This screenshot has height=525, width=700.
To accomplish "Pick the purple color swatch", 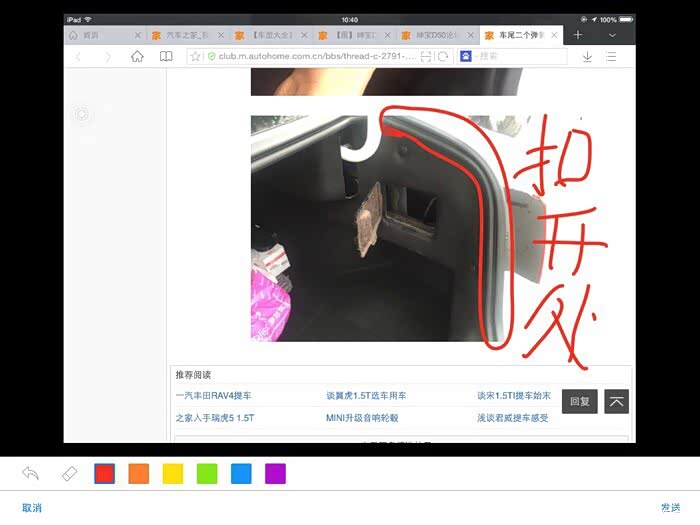I will [275, 473].
